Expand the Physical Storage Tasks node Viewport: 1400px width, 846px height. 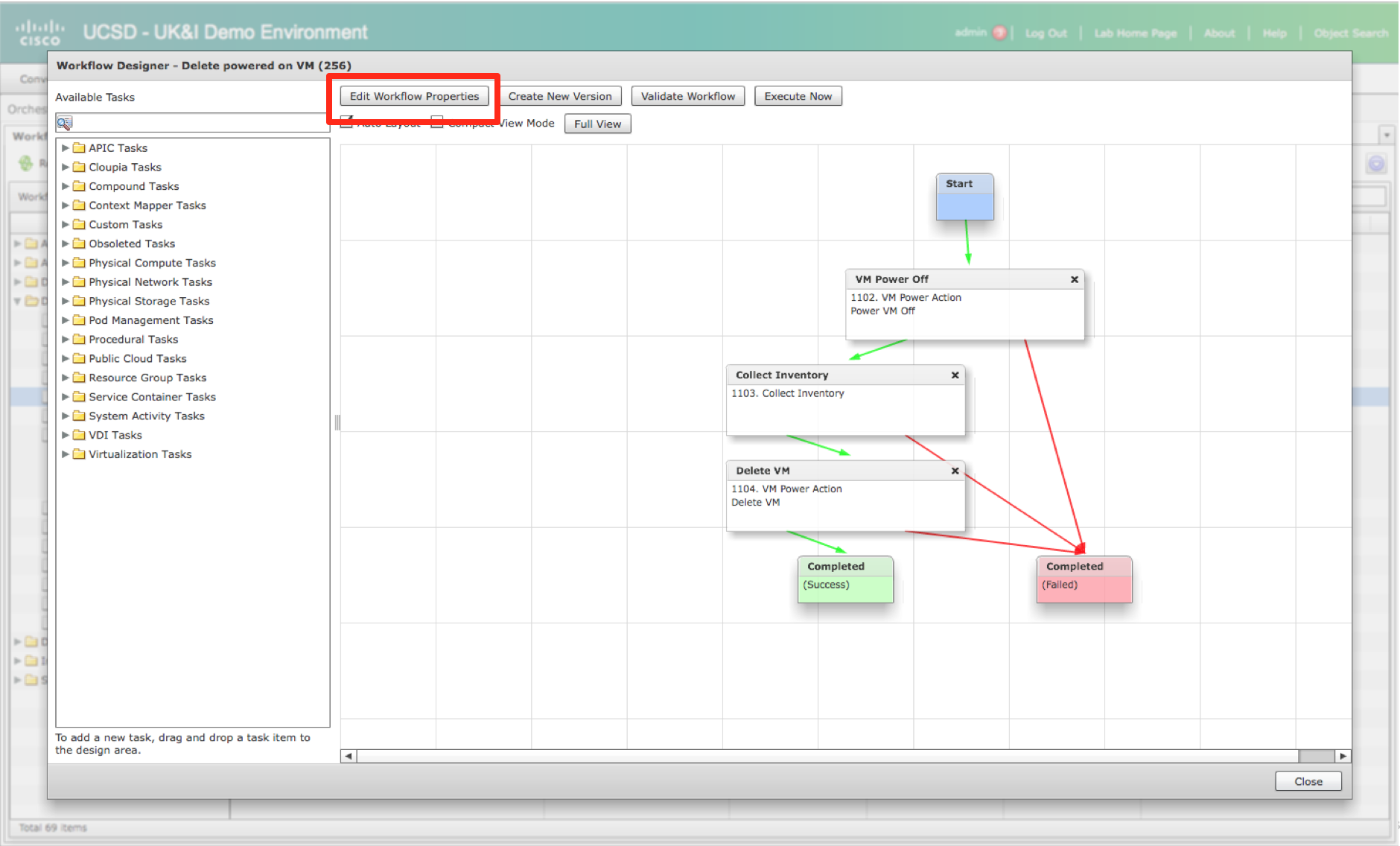[66, 302]
